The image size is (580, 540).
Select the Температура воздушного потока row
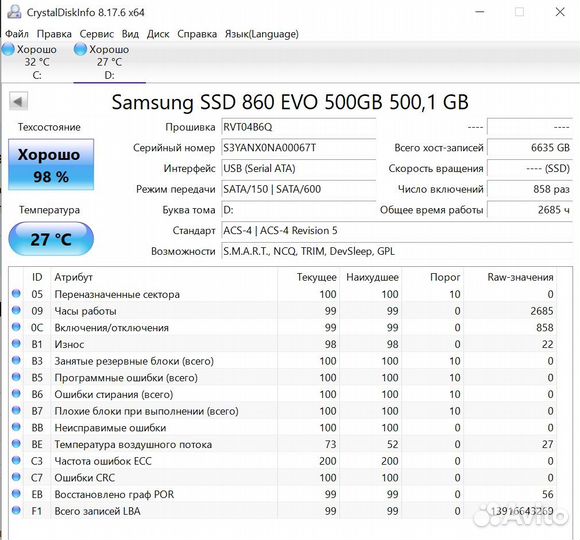(x=283, y=445)
